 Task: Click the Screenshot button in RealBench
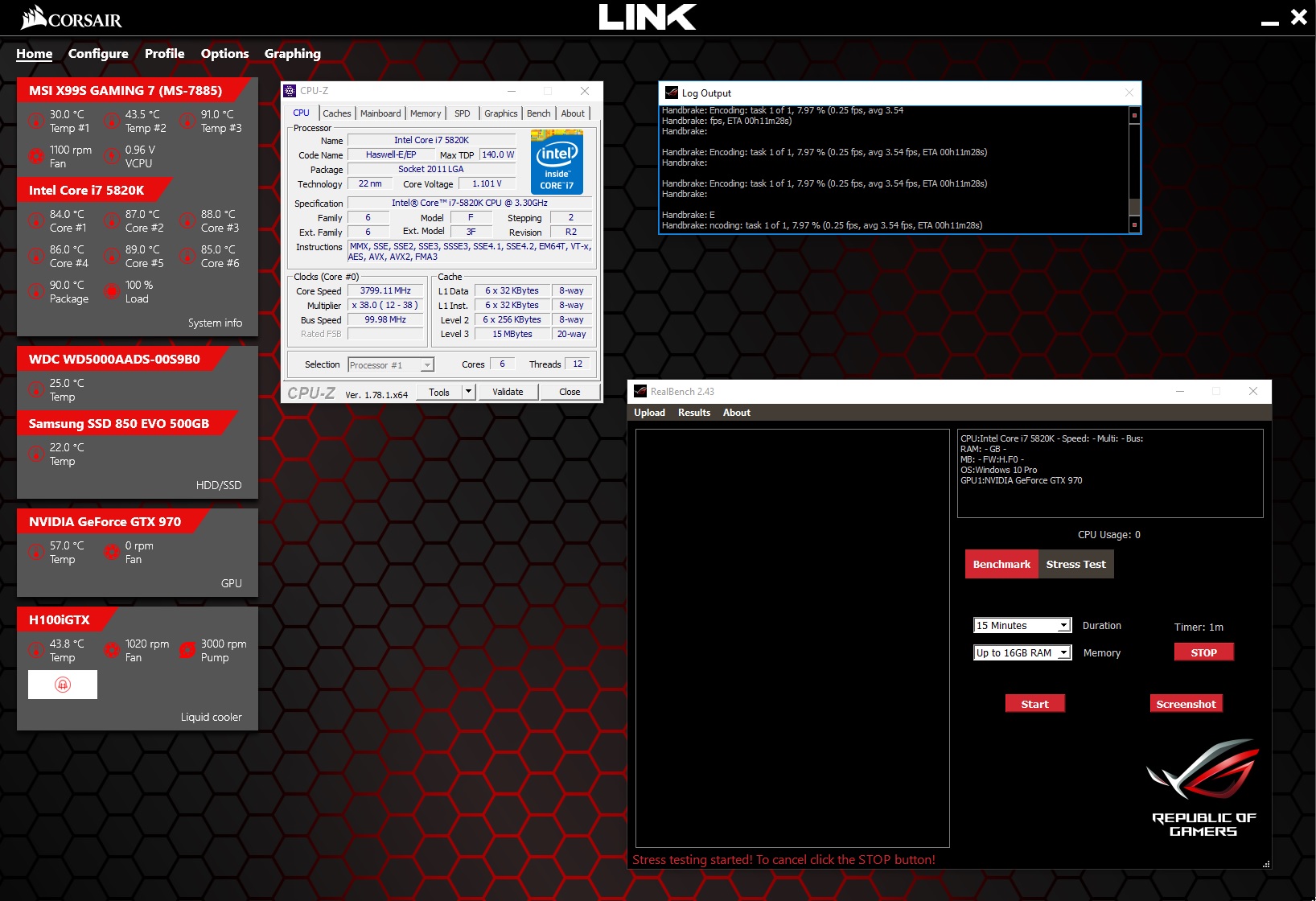coord(1186,704)
